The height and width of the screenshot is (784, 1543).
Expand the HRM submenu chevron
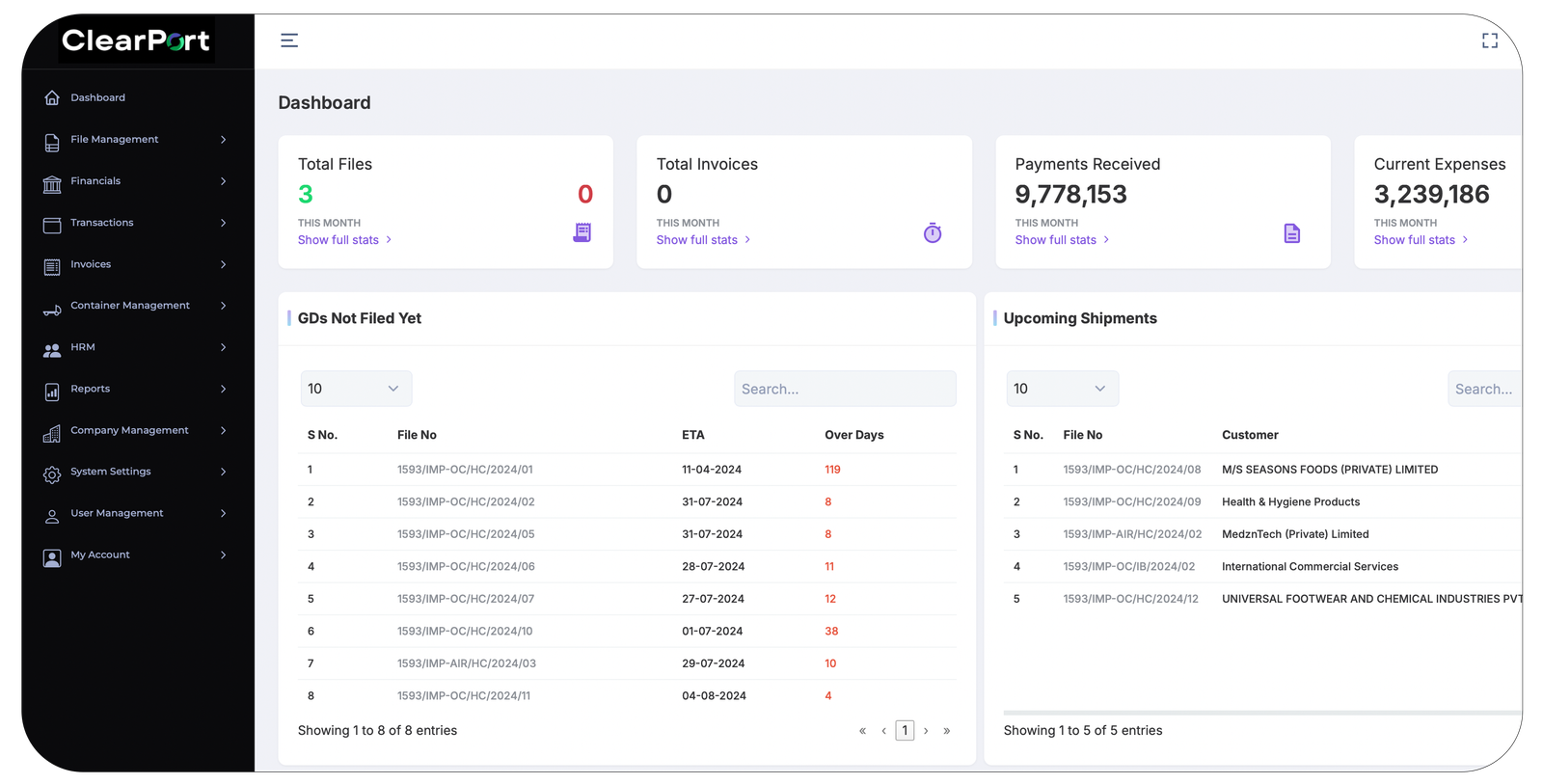pos(223,347)
